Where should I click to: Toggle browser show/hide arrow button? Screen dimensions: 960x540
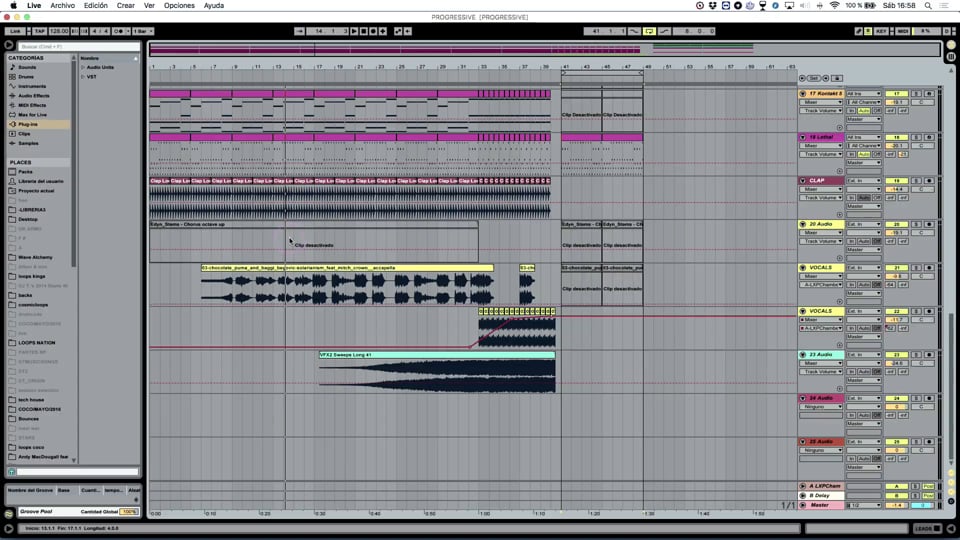tap(9, 45)
